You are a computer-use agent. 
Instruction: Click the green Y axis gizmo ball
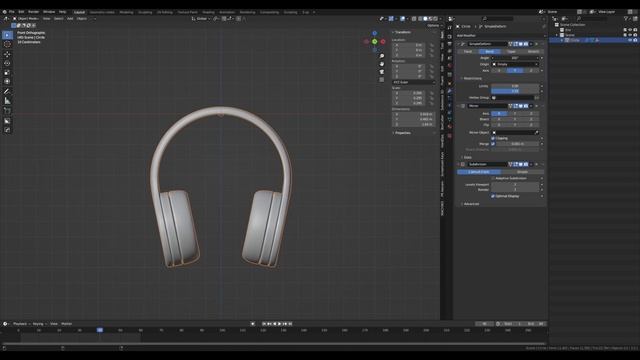point(375,41)
